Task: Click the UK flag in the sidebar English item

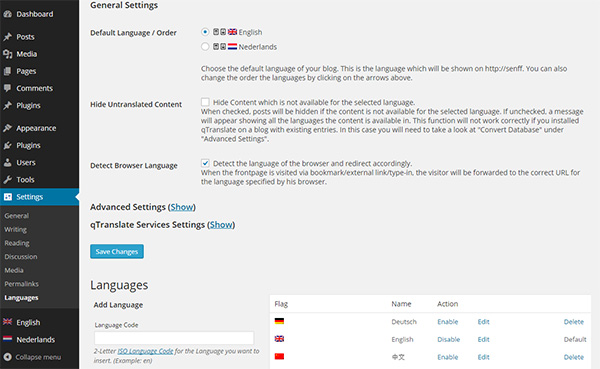Action: point(8,322)
